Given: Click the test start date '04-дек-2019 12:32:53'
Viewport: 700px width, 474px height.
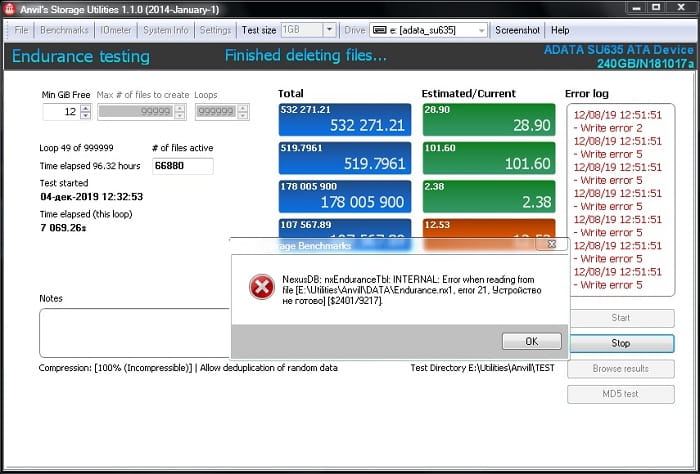Looking at the screenshot, I should [92, 197].
